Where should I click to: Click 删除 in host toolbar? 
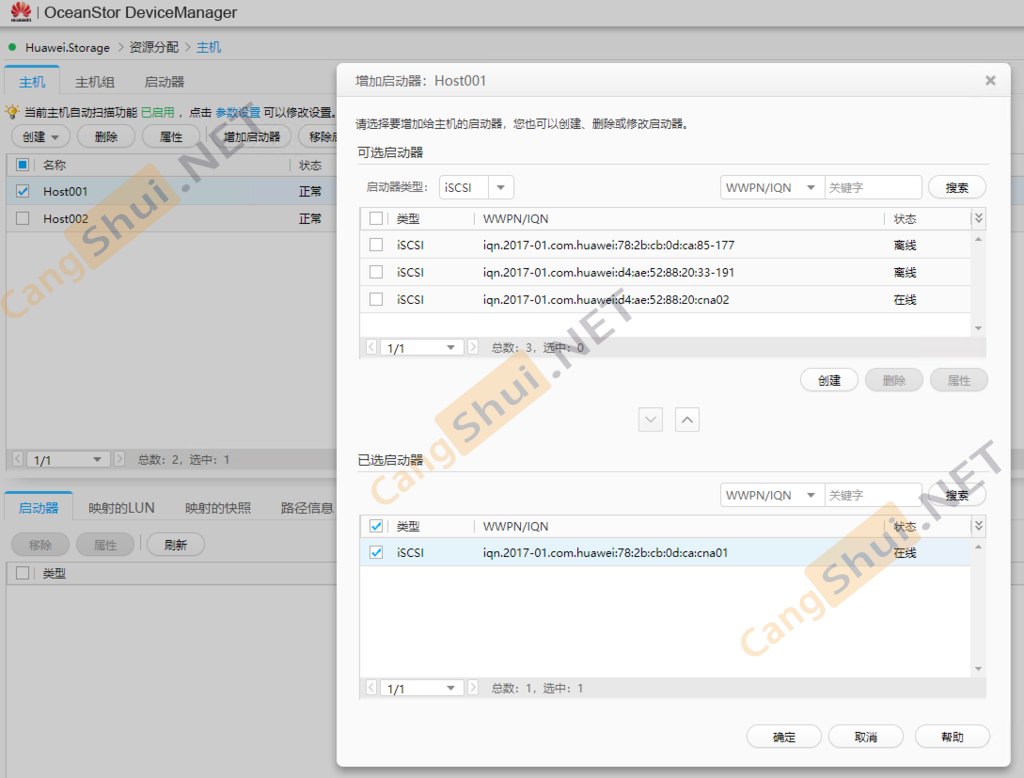[106, 137]
